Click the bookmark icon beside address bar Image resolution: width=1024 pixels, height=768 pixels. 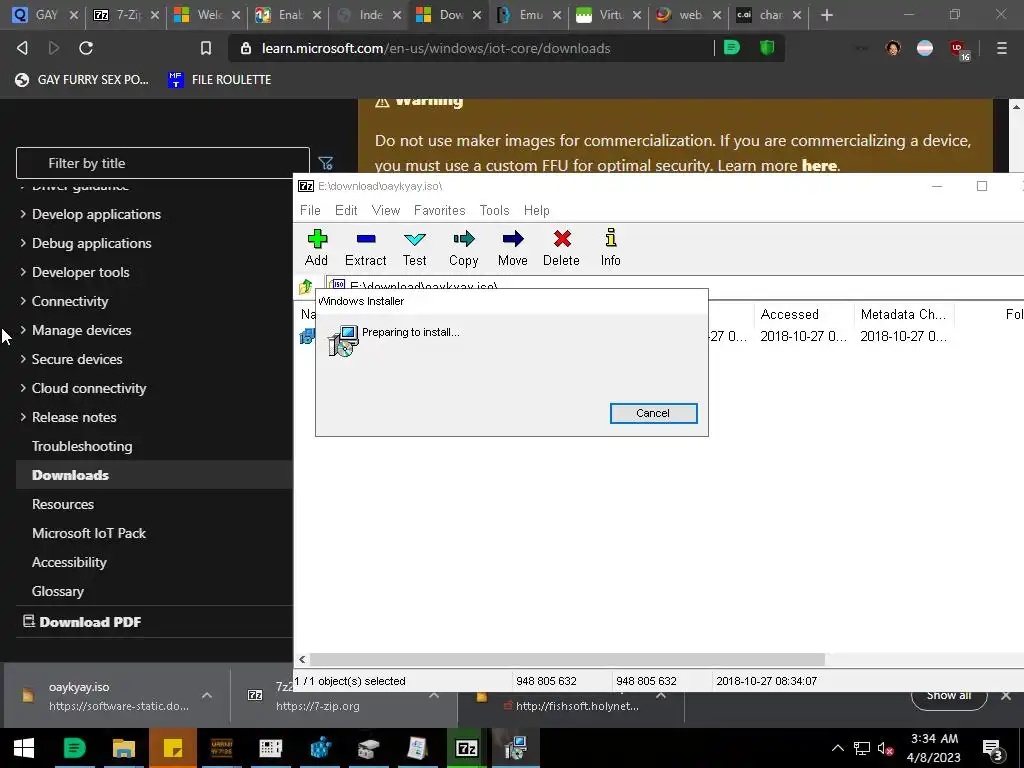tap(206, 48)
